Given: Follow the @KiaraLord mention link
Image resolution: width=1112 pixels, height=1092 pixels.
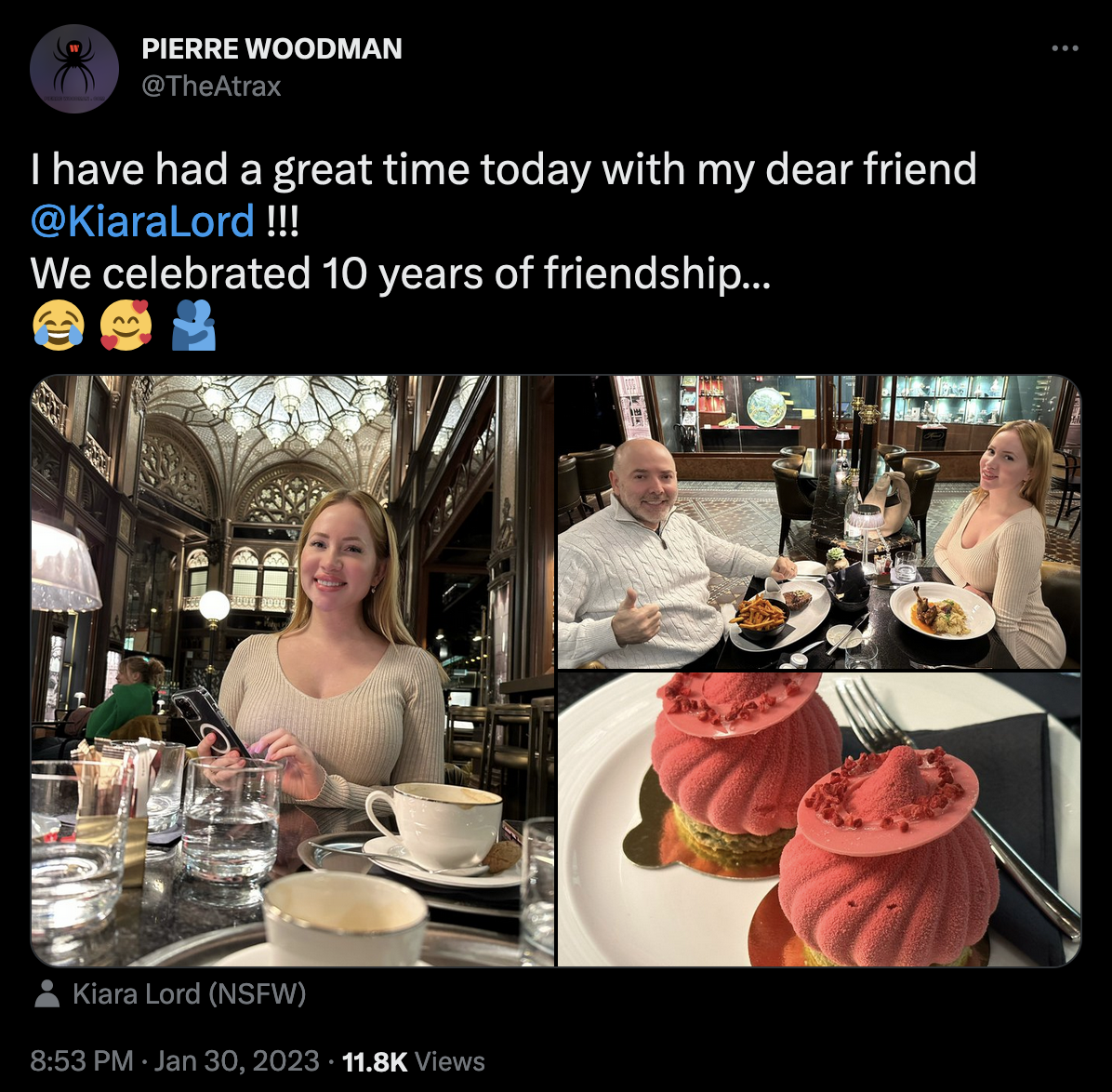Looking at the screenshot, I should [x=142, y=221].
